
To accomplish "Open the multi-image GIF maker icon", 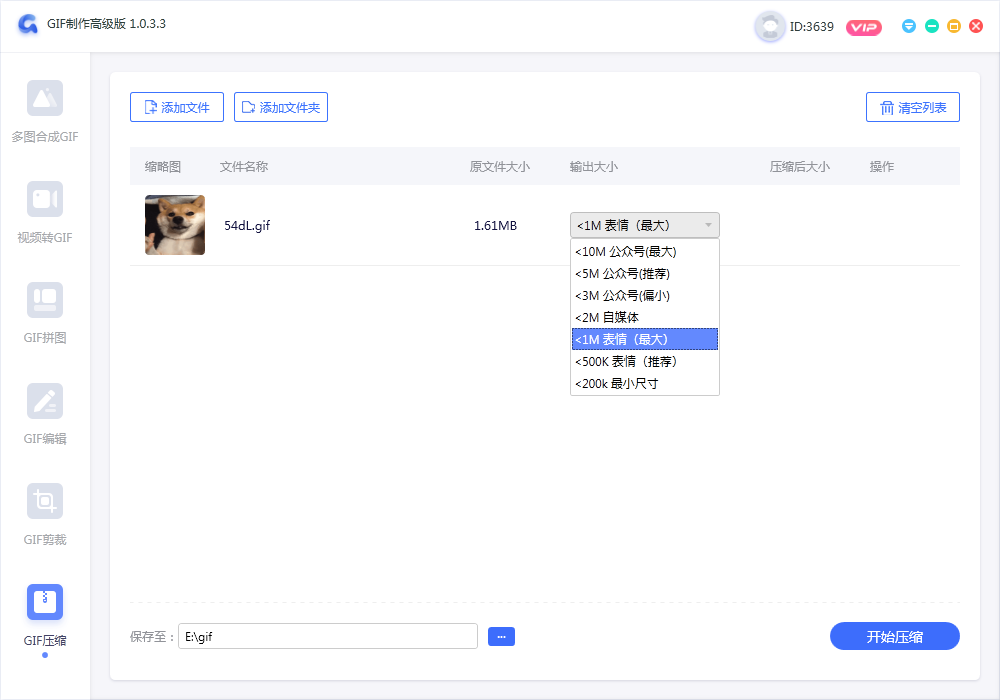I will [x=45, y=98].
